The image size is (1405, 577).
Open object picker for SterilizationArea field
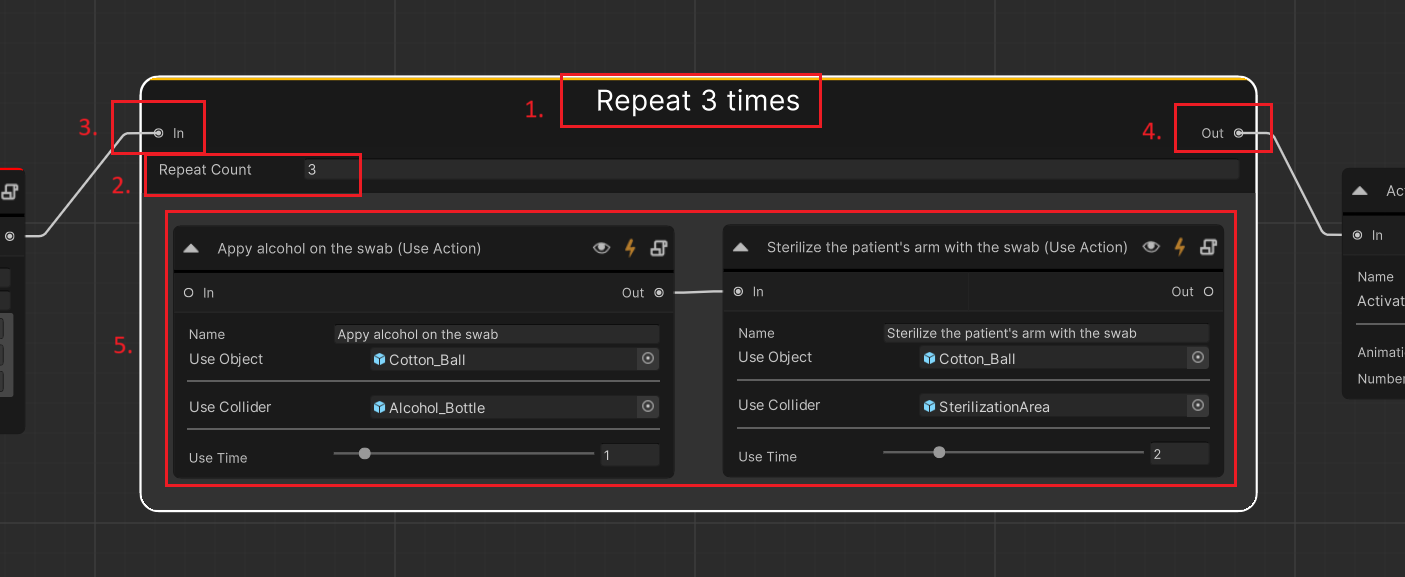pos(1198,405)
